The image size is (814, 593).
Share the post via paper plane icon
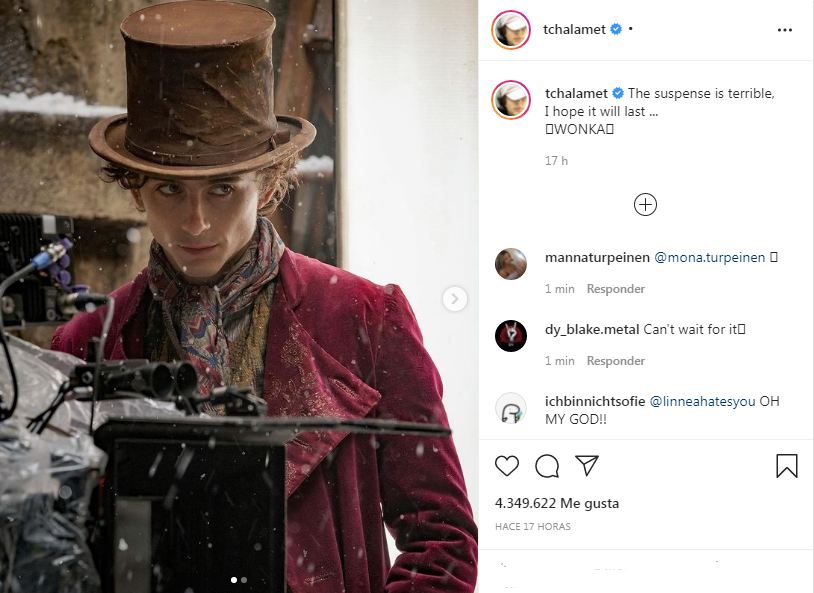click(587, 465)
